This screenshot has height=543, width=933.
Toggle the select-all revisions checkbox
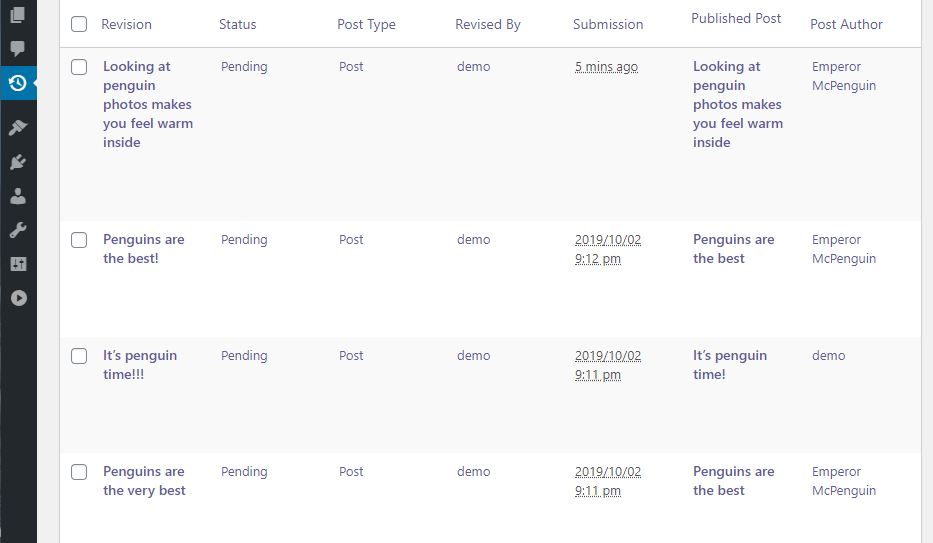(79, 24)
